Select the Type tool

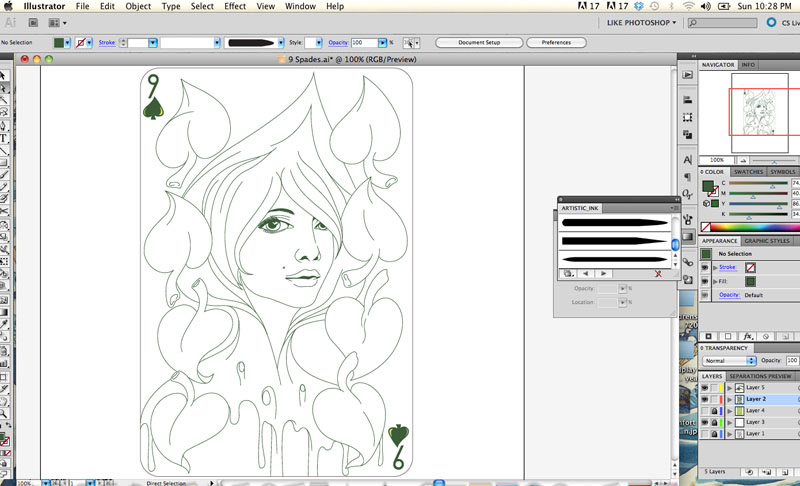click(3, 138)
